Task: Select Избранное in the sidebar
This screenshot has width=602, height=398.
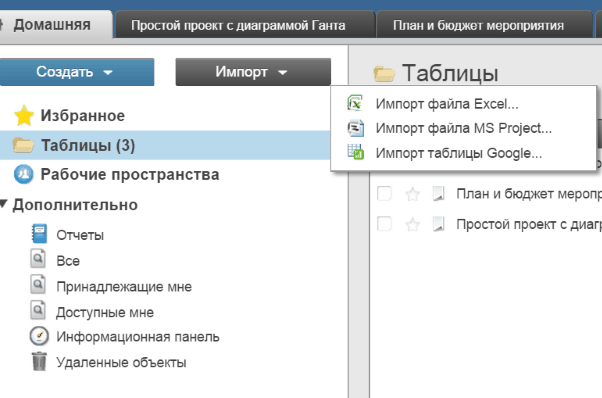Action: pos(83,116)
